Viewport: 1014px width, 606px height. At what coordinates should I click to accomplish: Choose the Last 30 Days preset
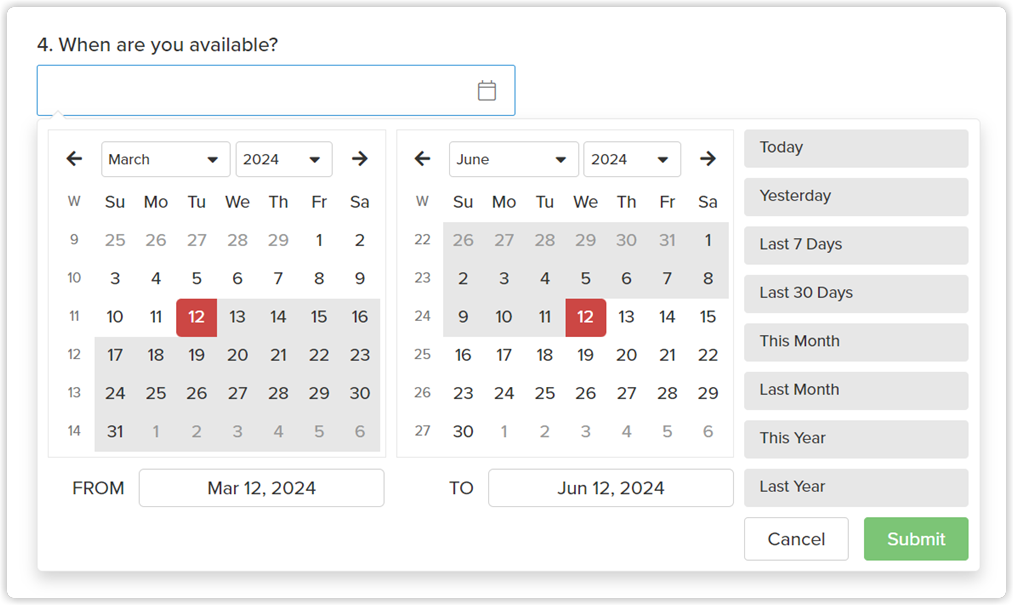pyautogui.click(x=856, y=294)
